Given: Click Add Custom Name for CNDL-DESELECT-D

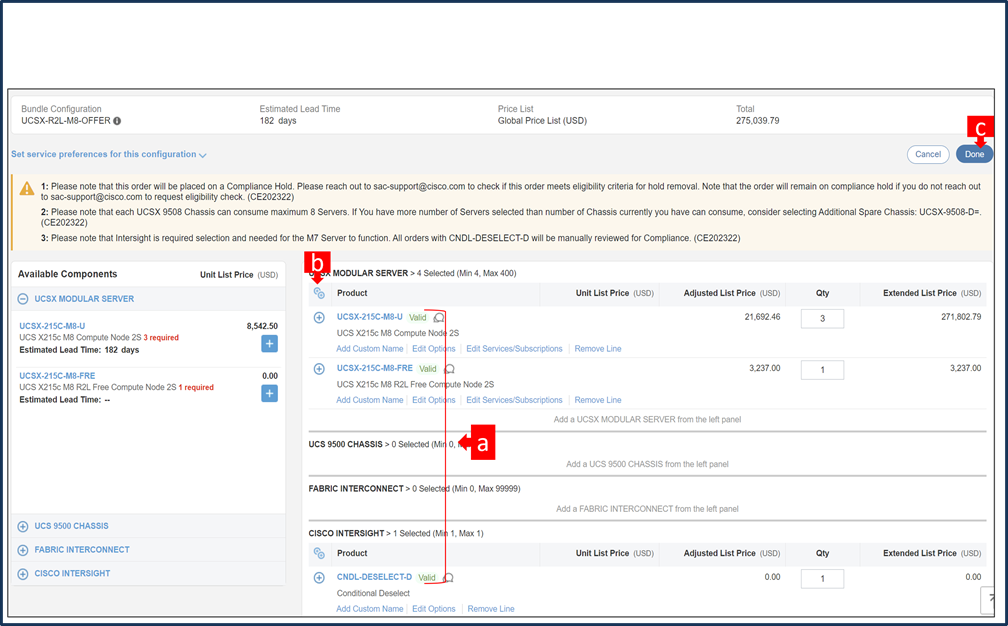Looking at the screenshot, I should click(x=370, y=609).
